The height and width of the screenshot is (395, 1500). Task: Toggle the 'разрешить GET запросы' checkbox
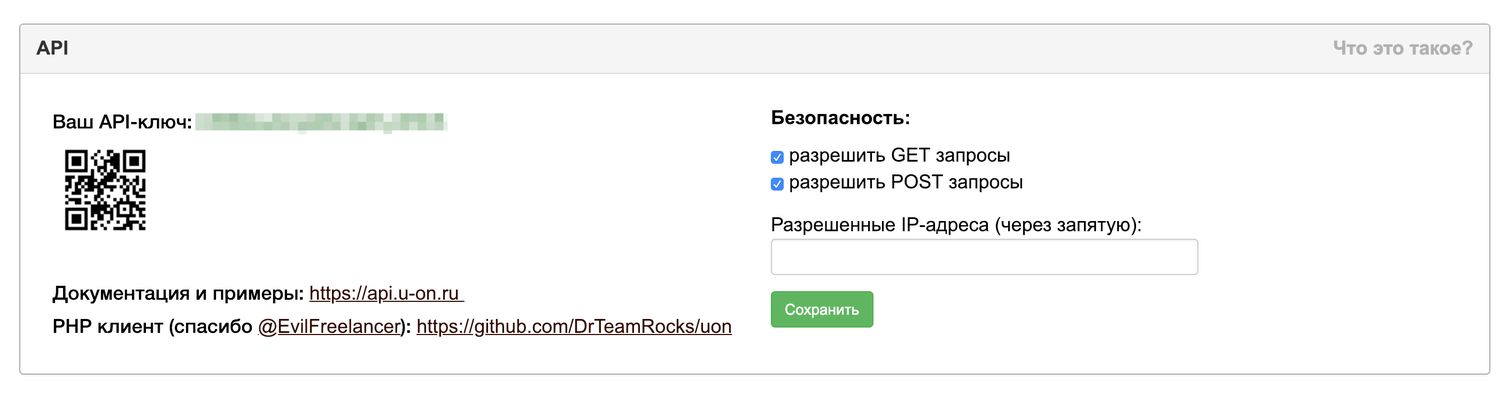pos(777,157)
